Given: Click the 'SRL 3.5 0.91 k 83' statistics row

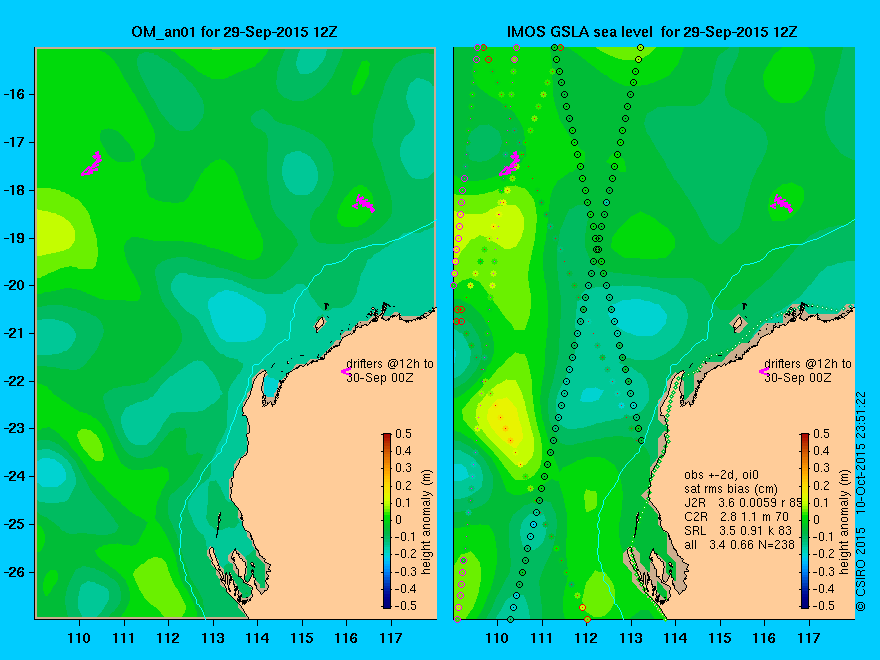Looking at the screenshot, I should (x=738, y=530).
